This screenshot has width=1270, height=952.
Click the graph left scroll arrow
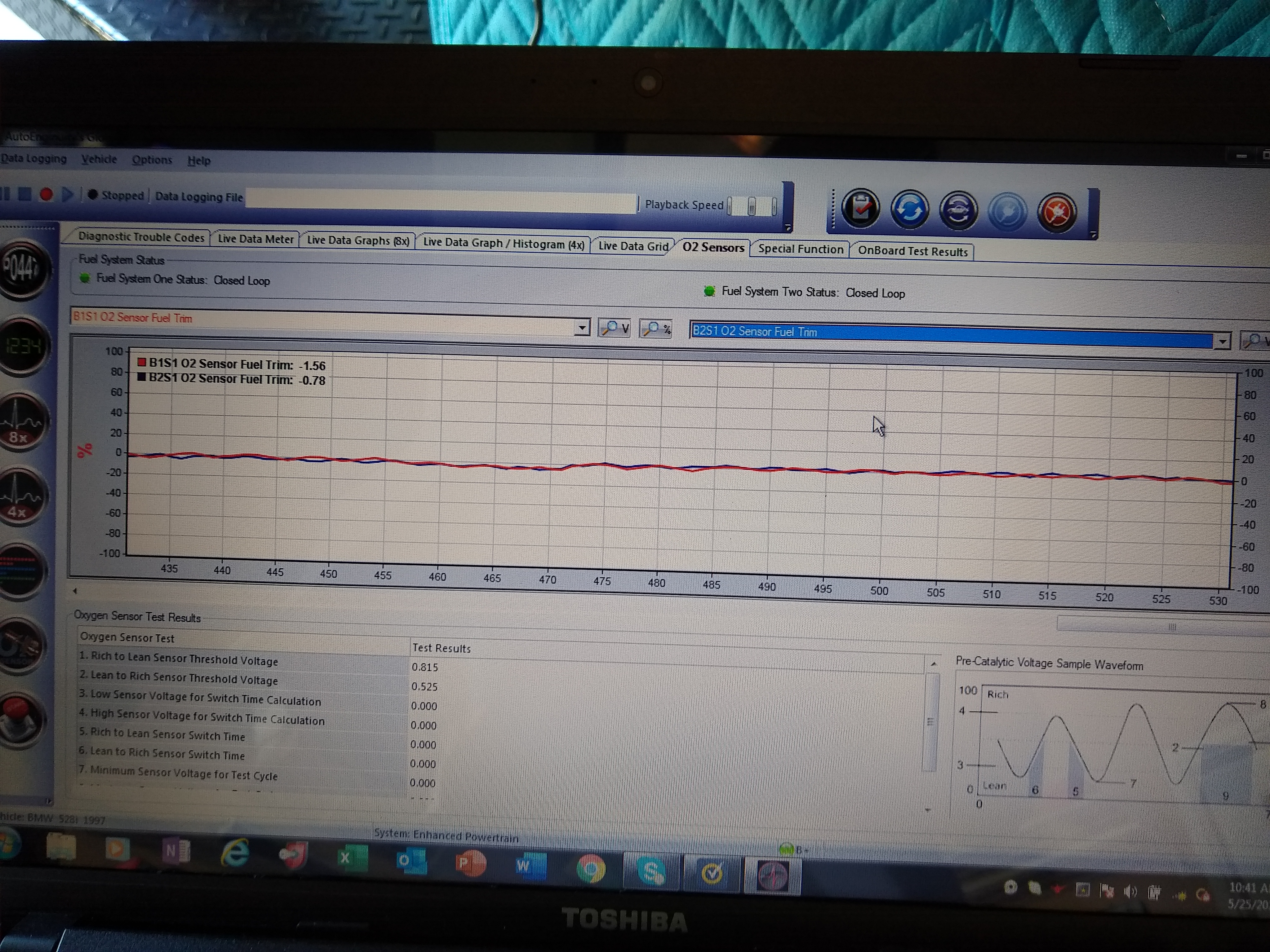[75, 590]
